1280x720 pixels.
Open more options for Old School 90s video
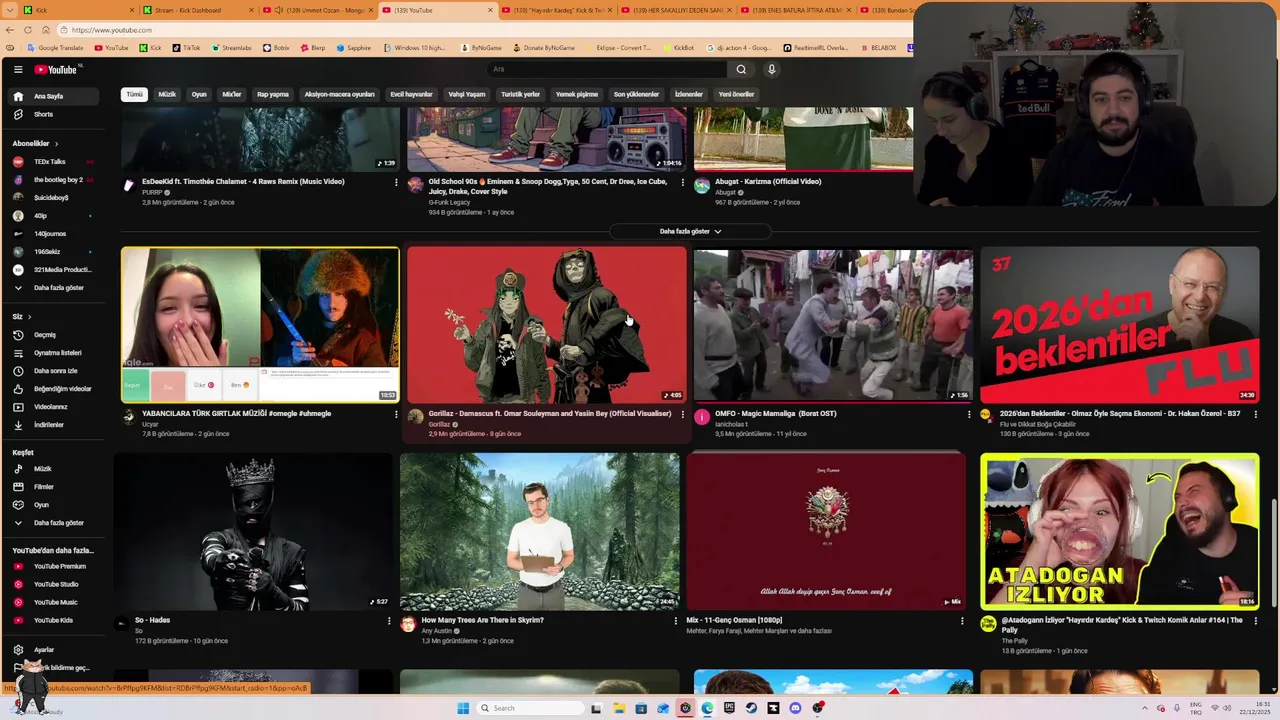[x=682, y=182]
